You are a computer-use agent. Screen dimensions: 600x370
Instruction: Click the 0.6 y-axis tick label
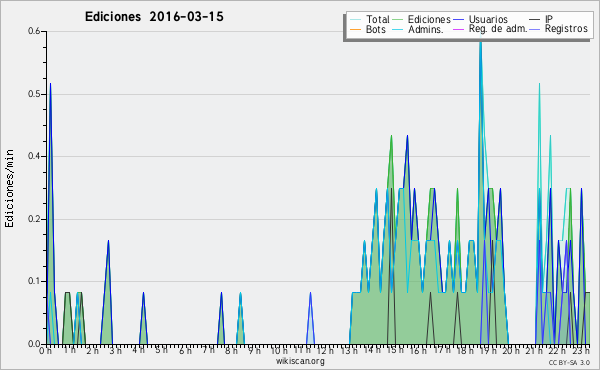pos(34,31)
